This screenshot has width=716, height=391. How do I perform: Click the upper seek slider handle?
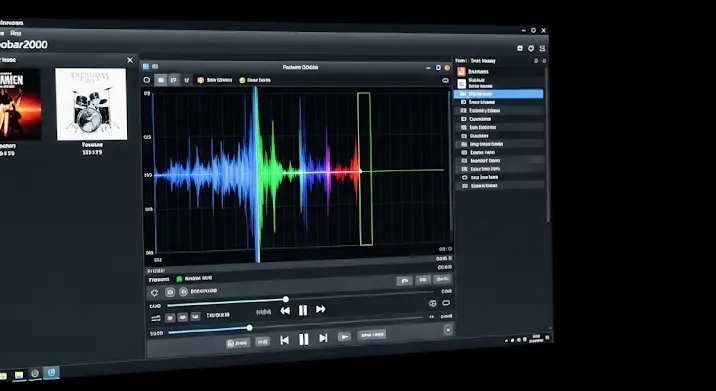coord(286,300)
